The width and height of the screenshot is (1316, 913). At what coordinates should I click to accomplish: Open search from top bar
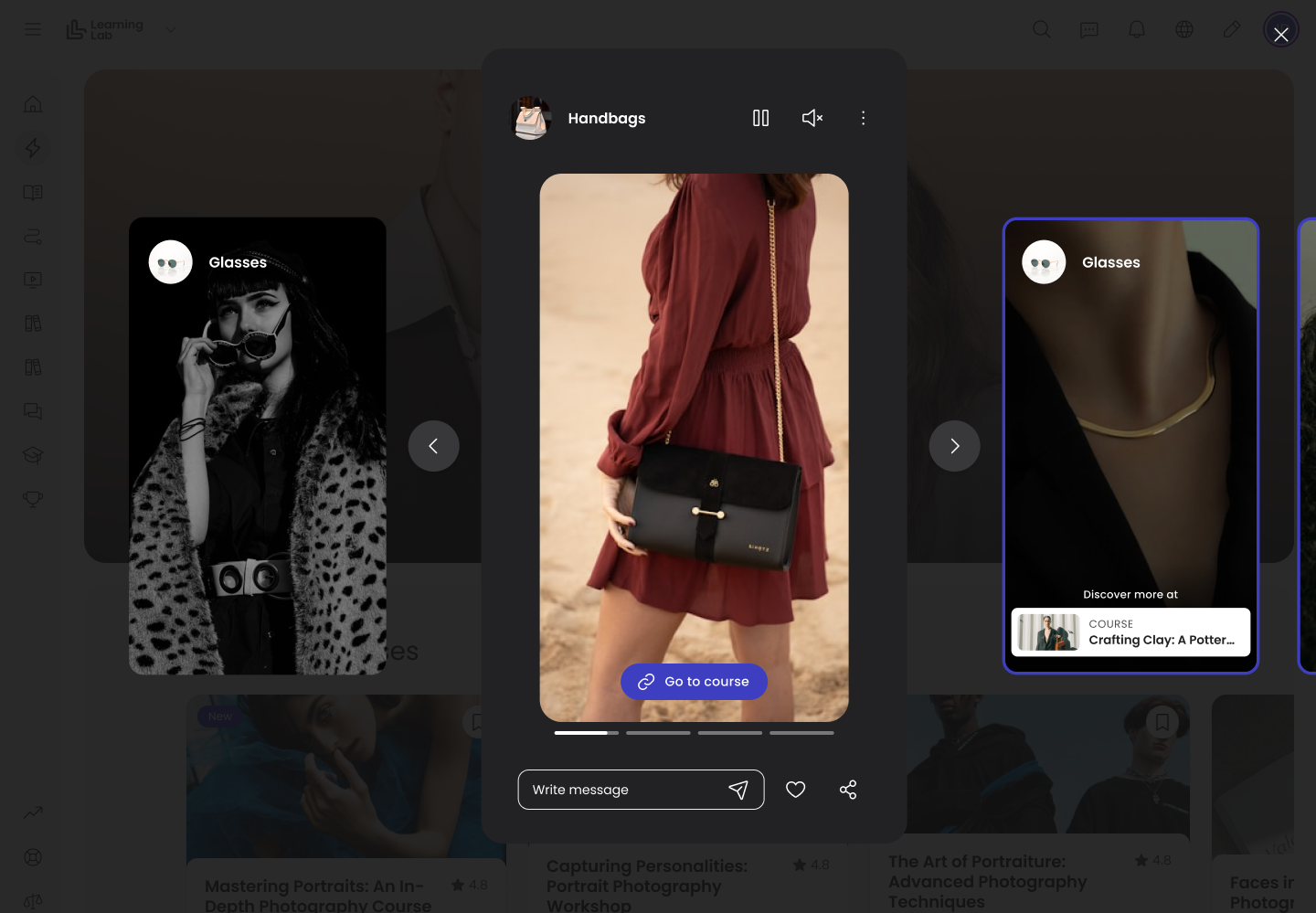(x=1041, y=29)
